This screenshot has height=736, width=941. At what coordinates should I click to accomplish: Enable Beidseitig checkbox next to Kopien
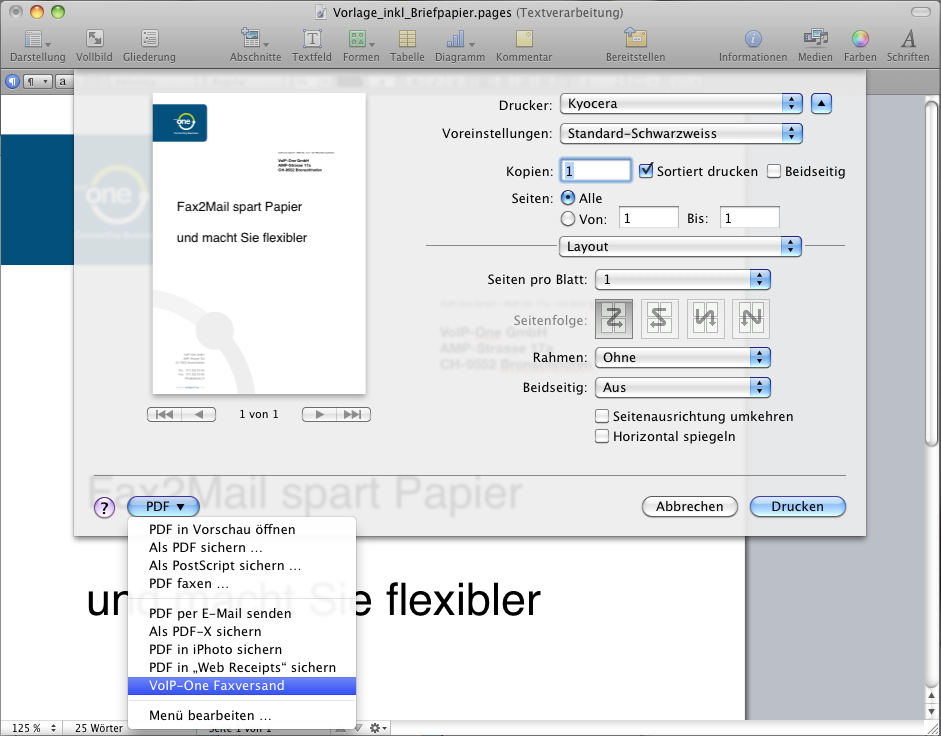(774, 171)
